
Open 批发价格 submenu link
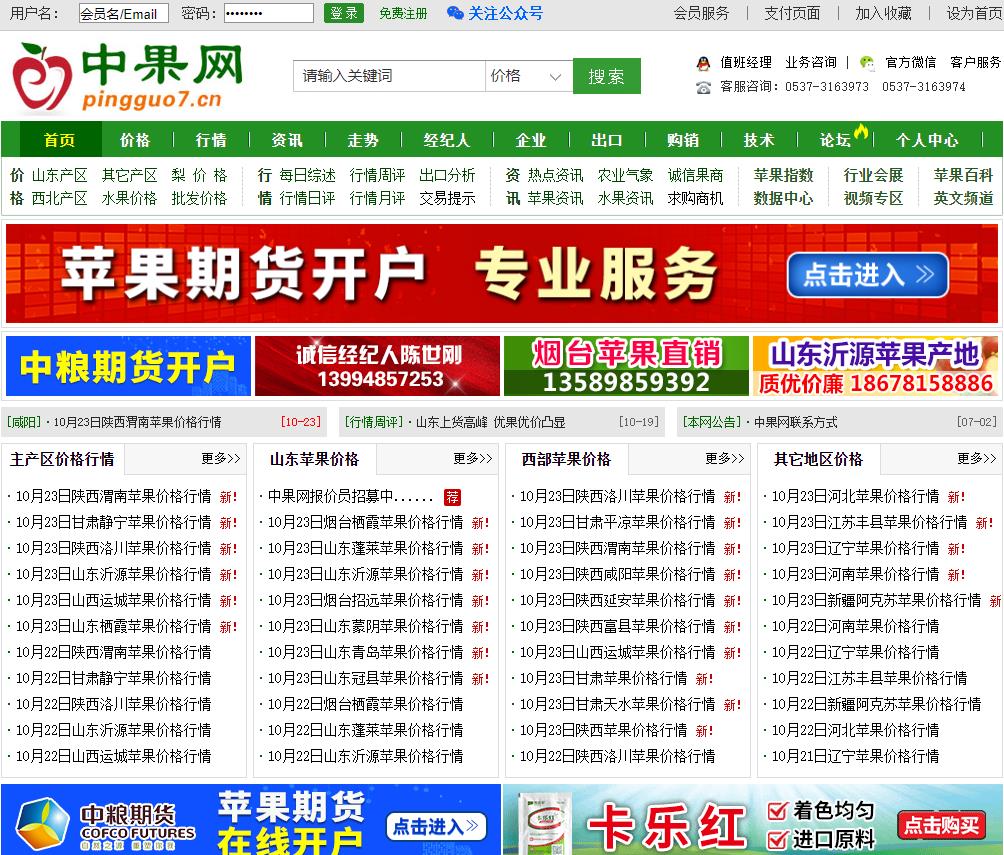[x=199, y=199]
